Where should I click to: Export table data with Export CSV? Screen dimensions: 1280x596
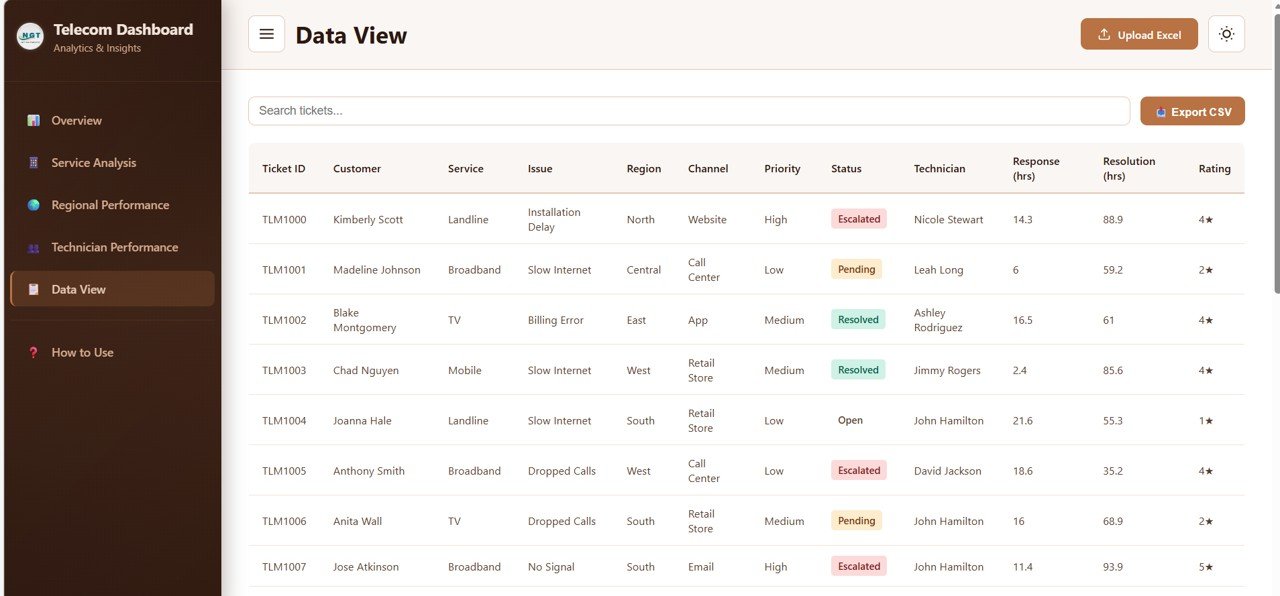coord(1192,111)
